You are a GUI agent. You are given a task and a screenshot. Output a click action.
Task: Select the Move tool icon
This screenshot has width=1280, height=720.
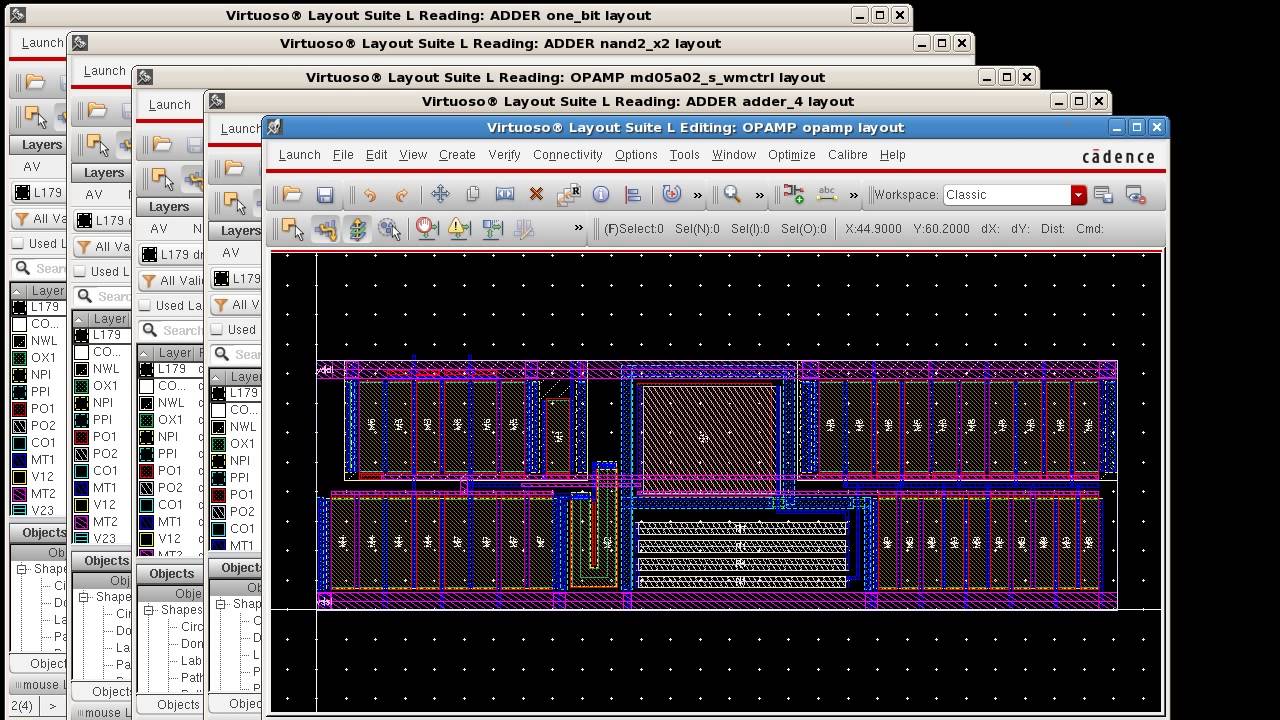tap(440, 195)
